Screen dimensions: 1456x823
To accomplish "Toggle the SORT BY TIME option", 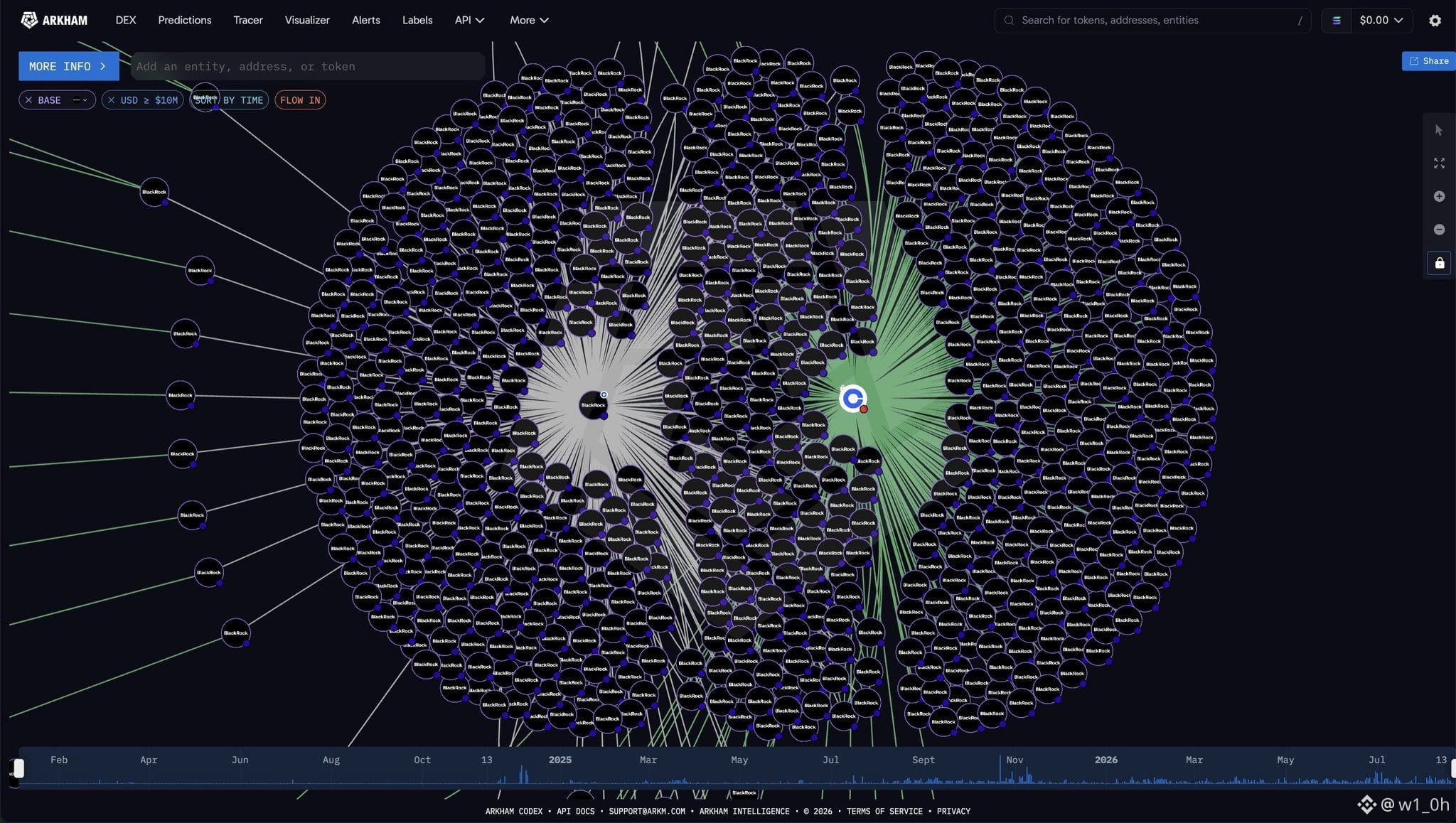I will pos(228,100).
